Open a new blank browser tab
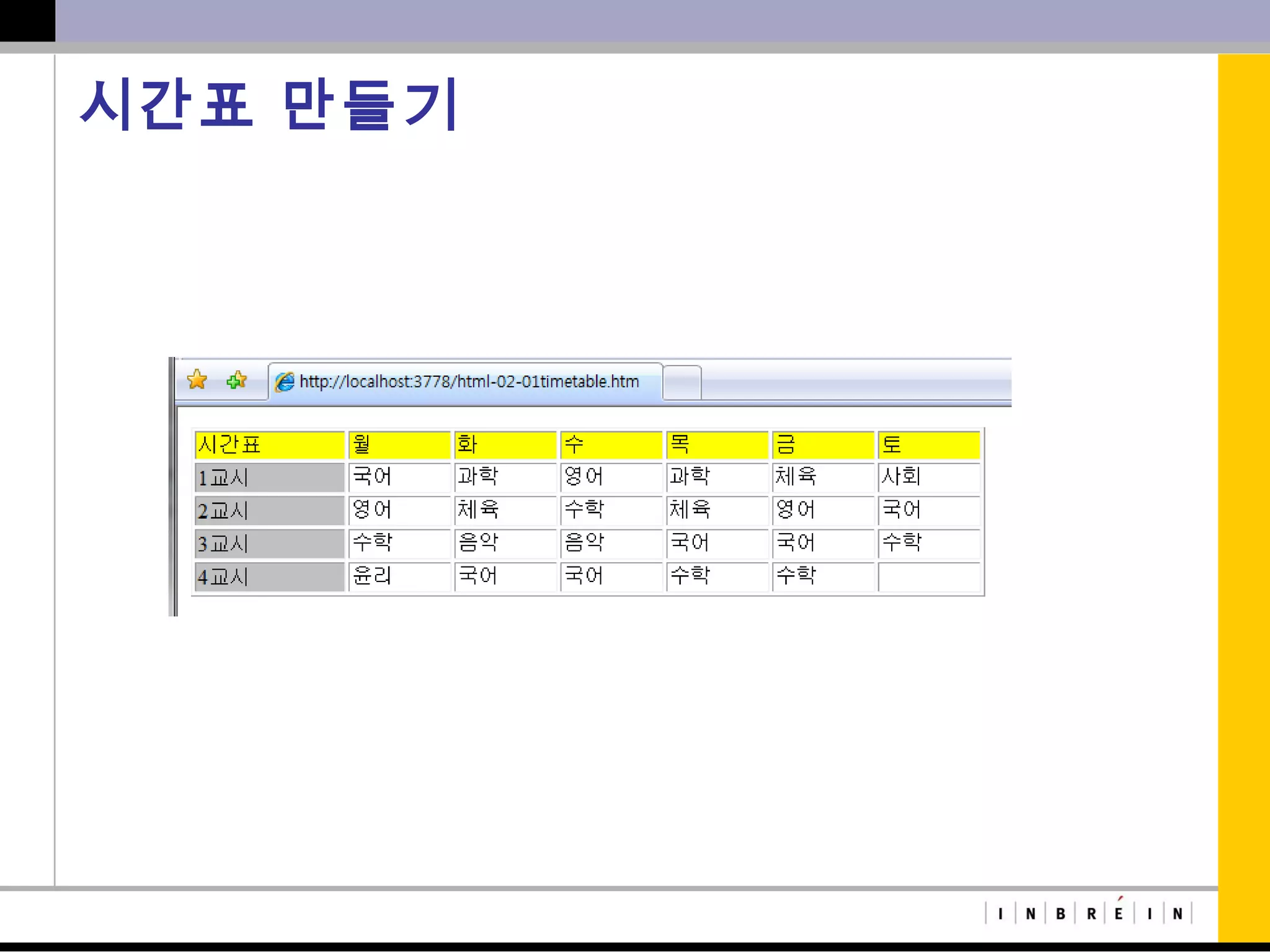 tap(682, 383)
